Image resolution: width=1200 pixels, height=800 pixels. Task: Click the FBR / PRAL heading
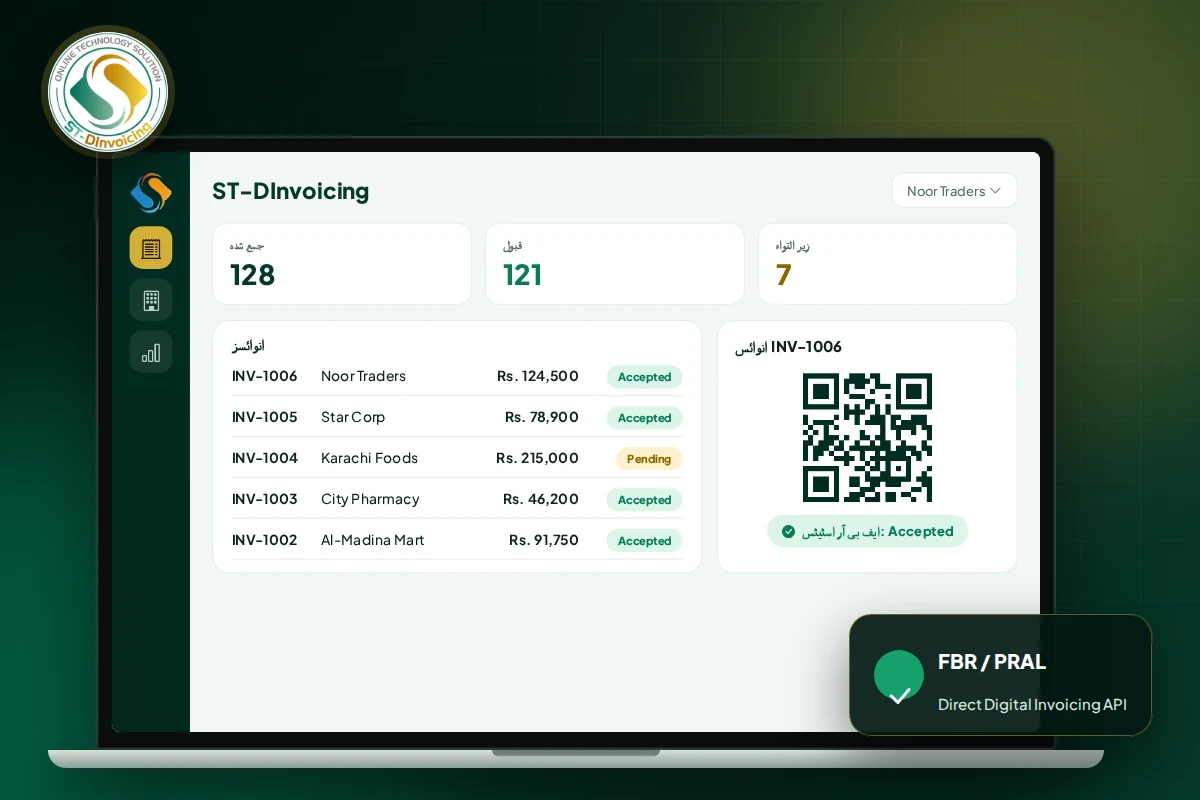[x=992, y=662]
